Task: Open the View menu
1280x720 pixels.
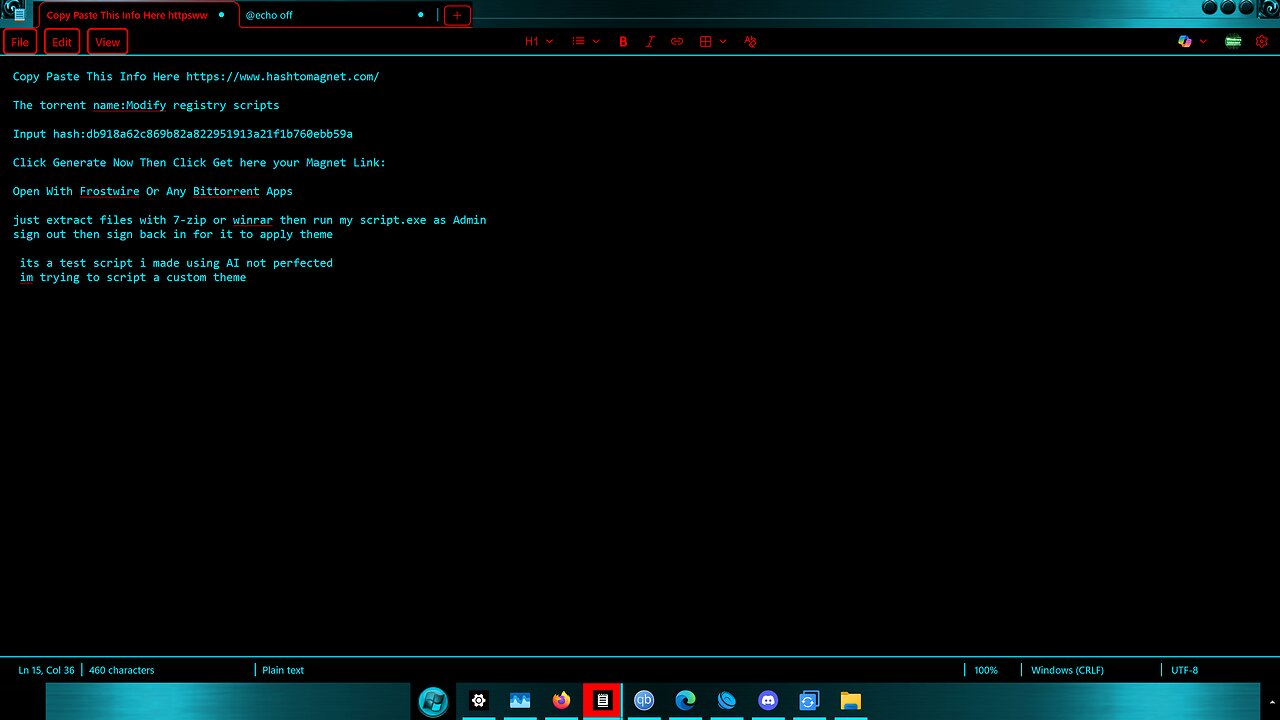Action: click(x=108, y=42)
